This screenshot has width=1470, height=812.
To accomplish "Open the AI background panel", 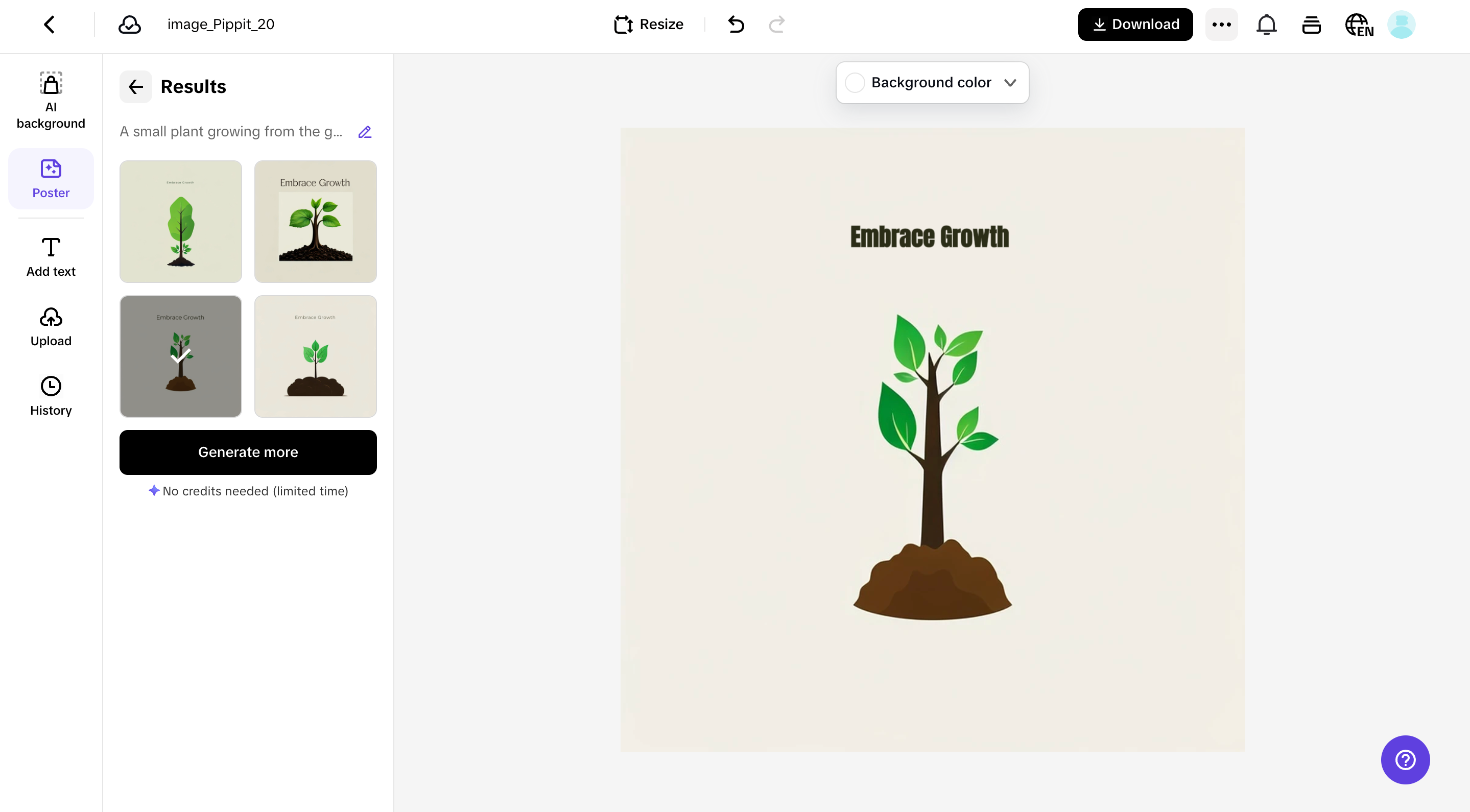I will pos(50,100).
